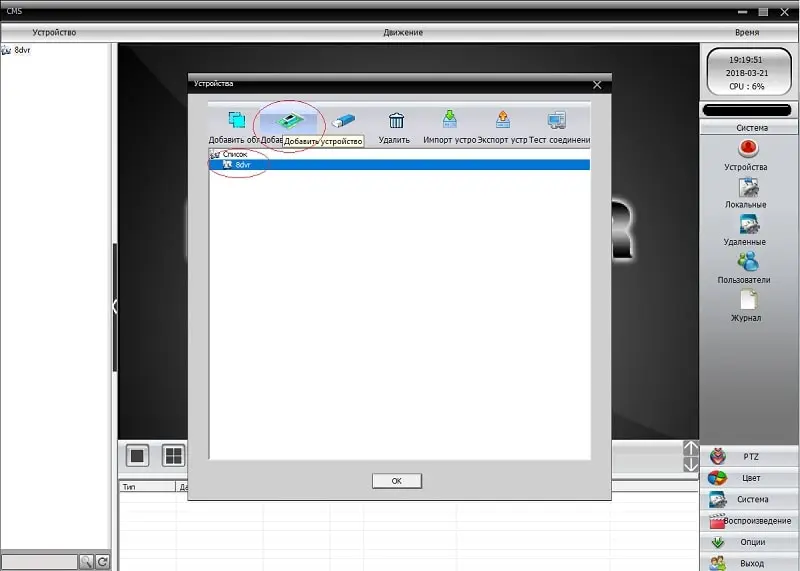Open Экспорт устройств from the dialog toolbar
Screen dimensions: 800x571
(502, 121)
